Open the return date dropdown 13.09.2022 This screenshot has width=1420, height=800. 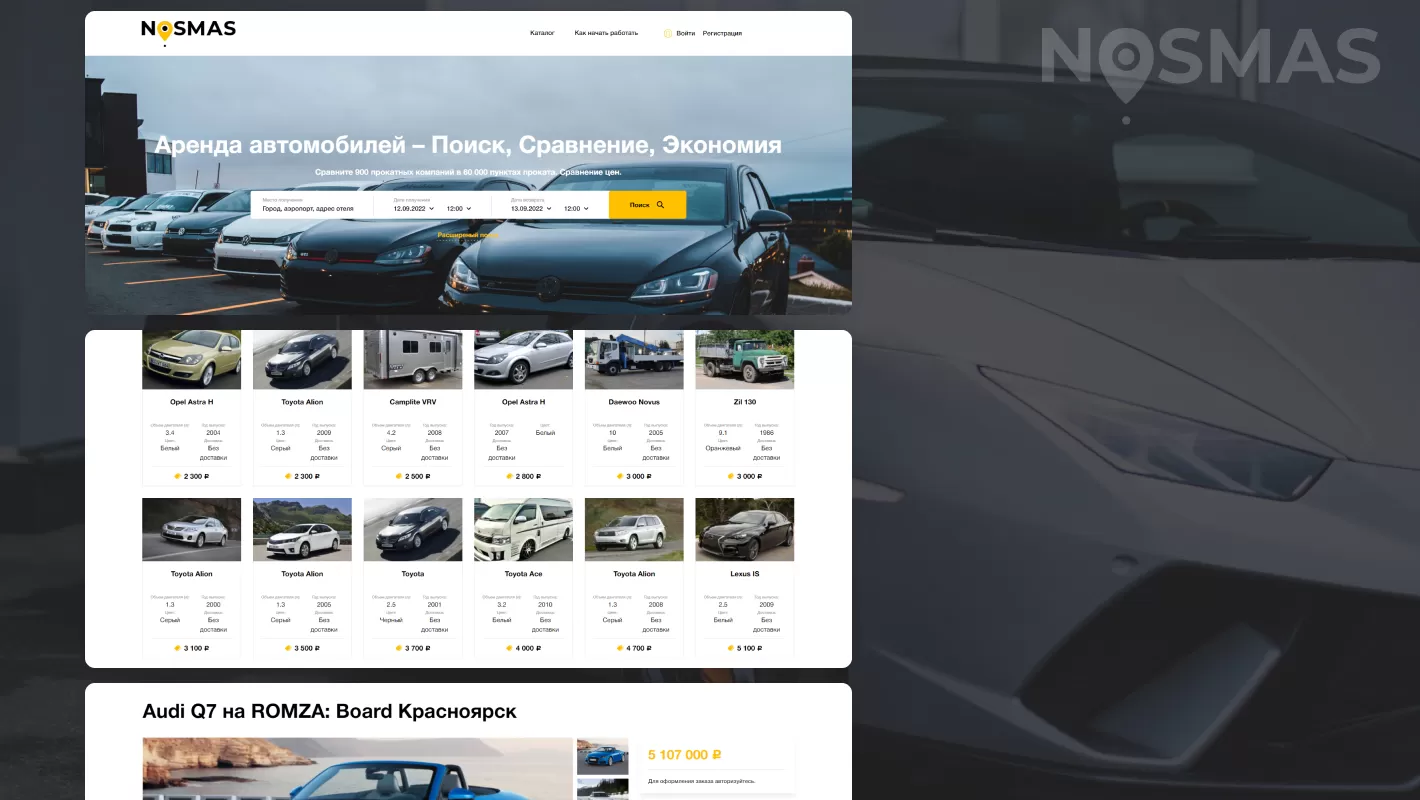click(x=531, y=209)
